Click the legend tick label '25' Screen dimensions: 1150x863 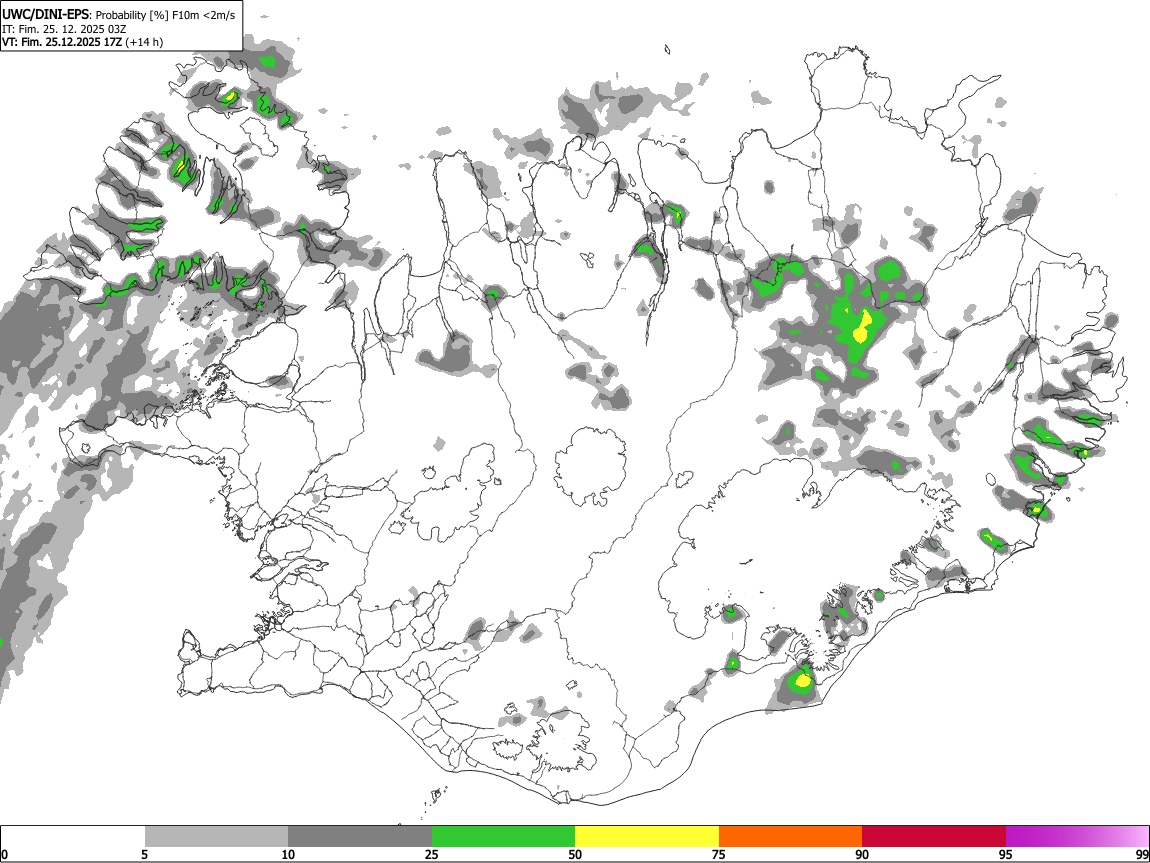coord(432,854)
